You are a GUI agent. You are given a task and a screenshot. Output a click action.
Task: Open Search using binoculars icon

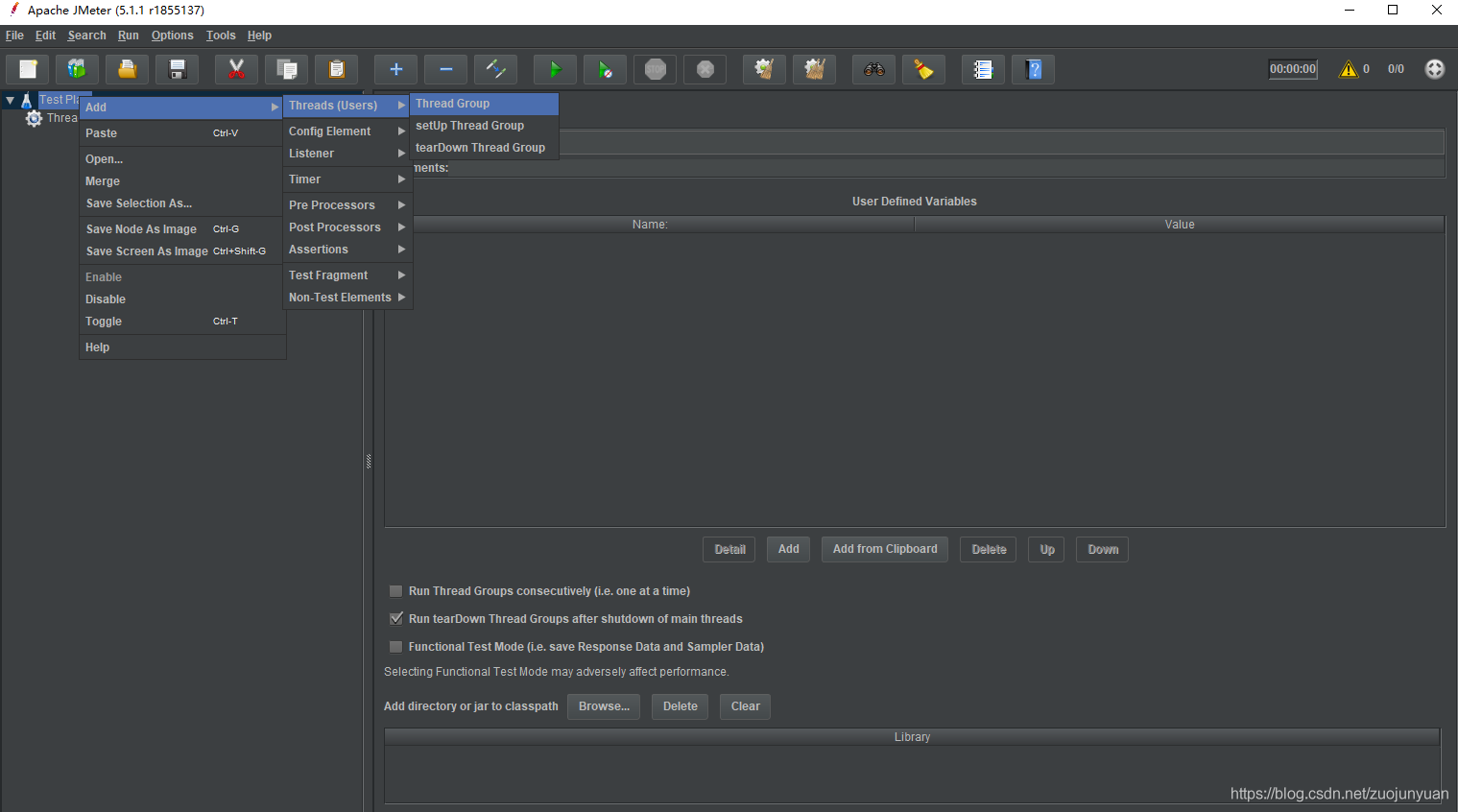[x=873, y=69]
